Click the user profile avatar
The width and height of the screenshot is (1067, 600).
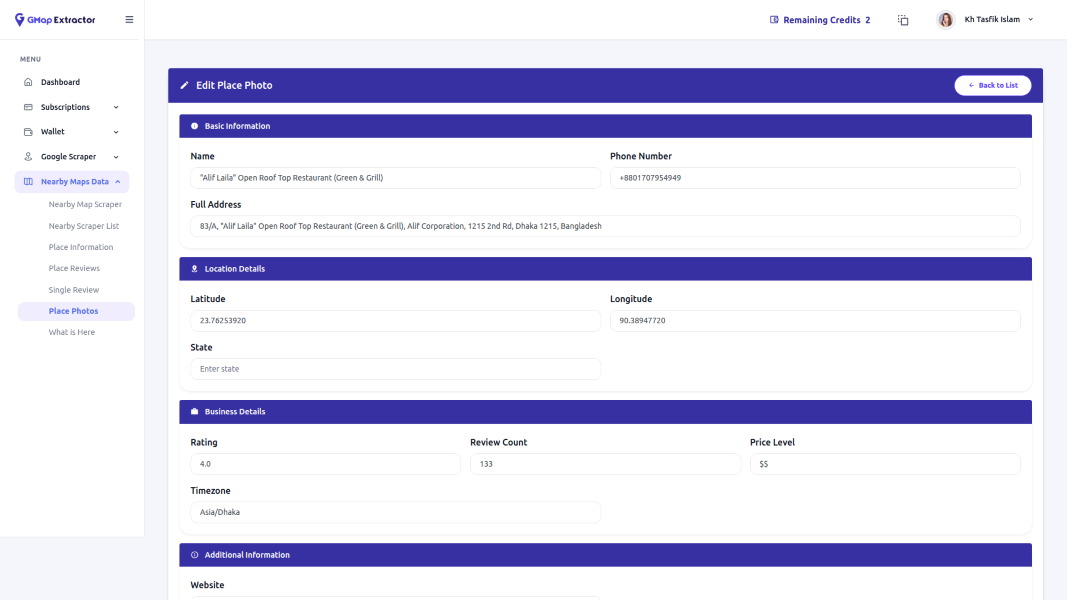[945, 20]
